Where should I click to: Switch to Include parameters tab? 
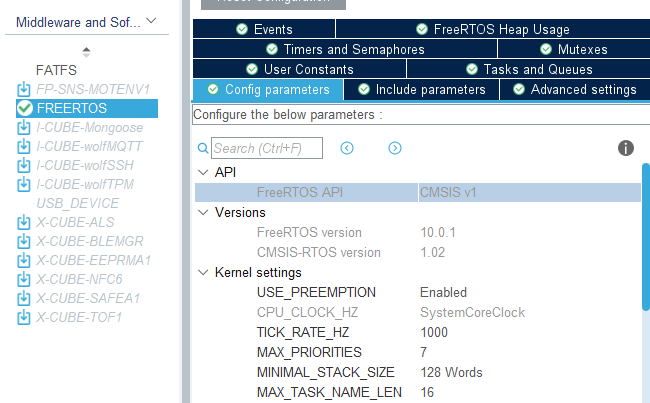pyautogui.click(x=422, y=90)
